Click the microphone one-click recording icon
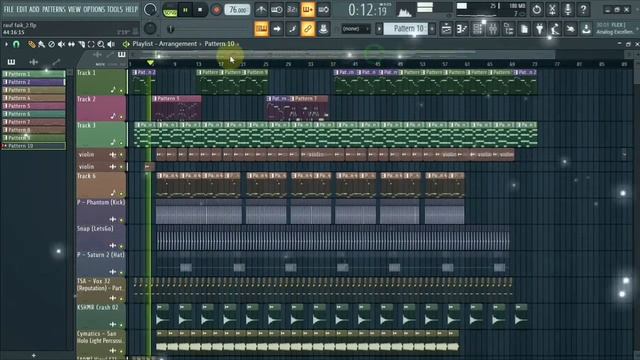The height and width of the screenshot is (360, 640). (x=567, y=9)
